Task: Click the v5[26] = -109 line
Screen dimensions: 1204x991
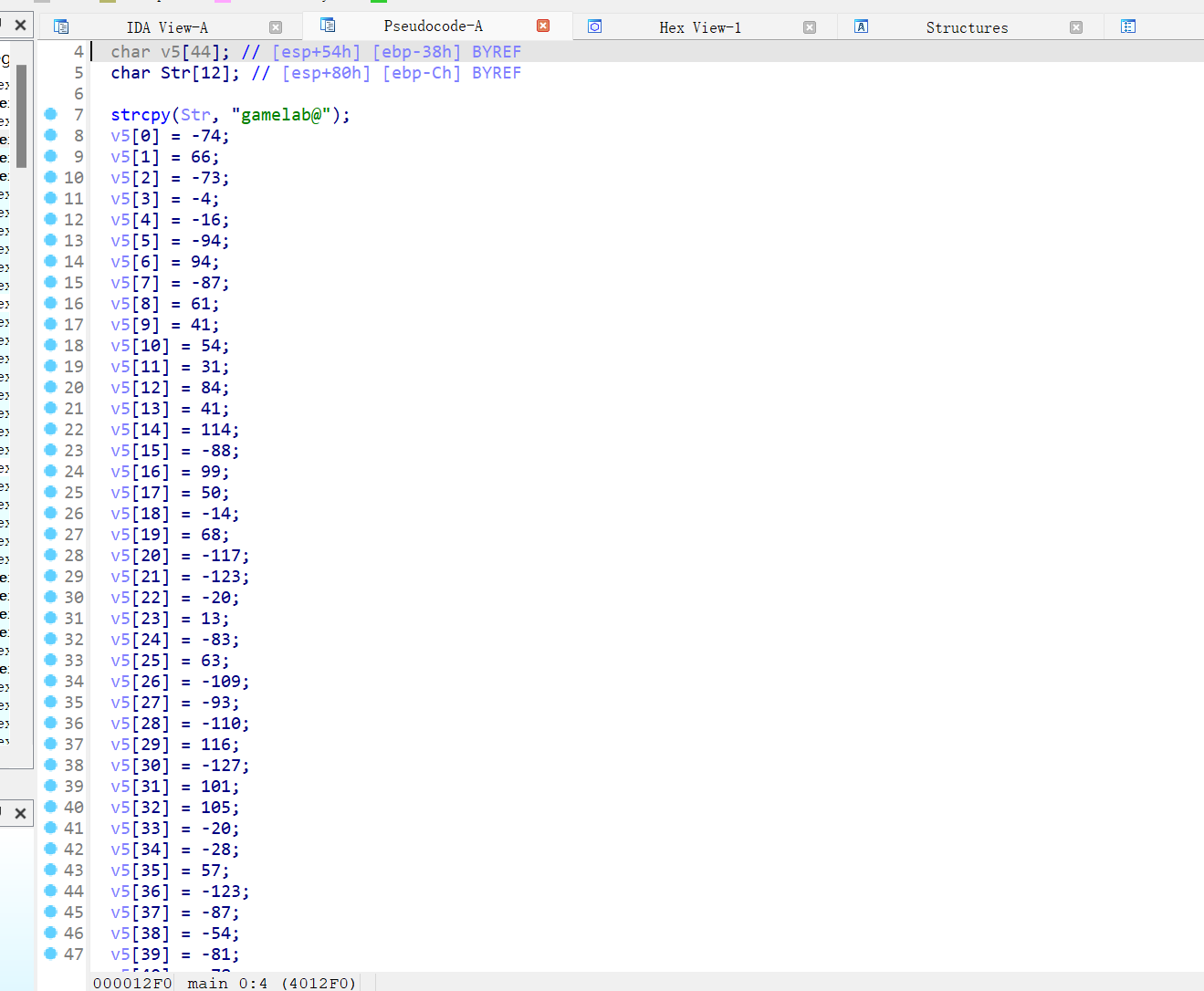Action: point(180,682)
